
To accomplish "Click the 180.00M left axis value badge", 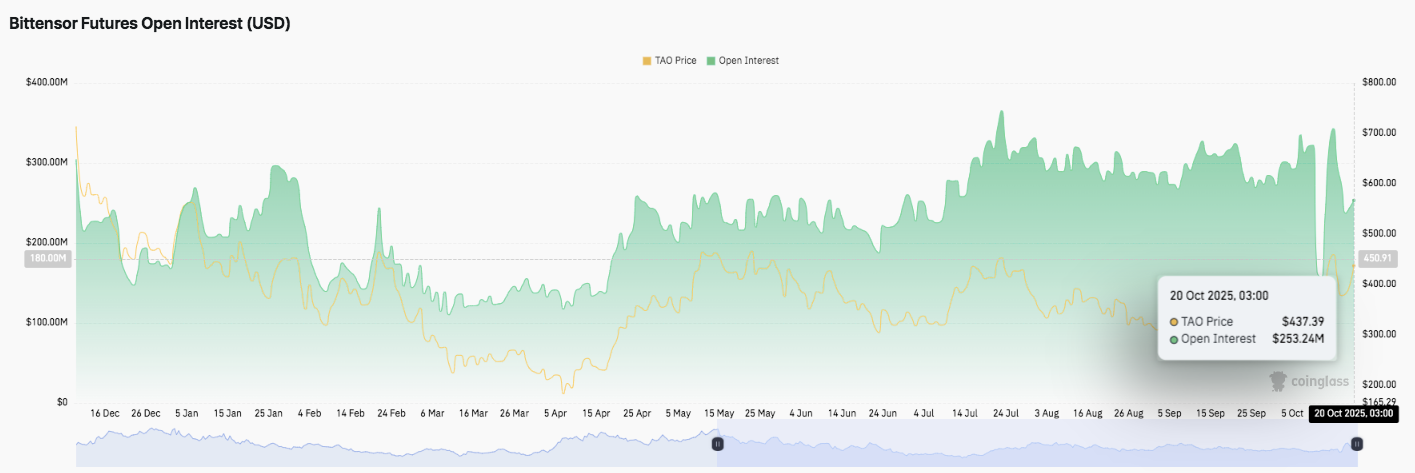I will tap(48, 259).
